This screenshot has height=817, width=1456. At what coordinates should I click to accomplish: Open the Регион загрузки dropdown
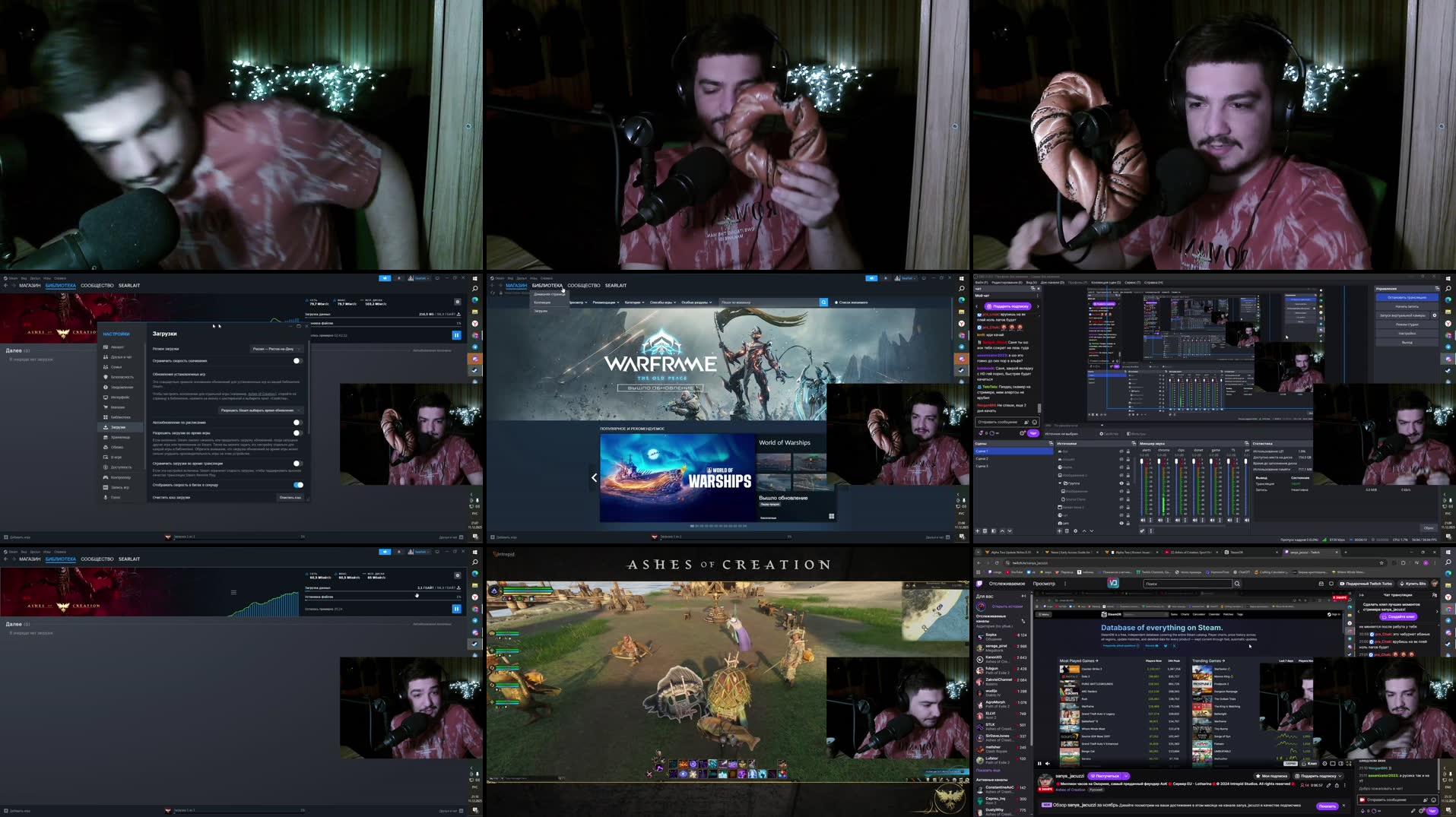pos(276,349)
